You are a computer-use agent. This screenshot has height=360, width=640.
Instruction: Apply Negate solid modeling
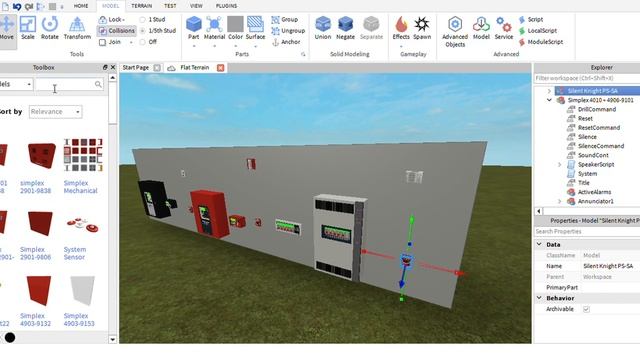point(345,29)
